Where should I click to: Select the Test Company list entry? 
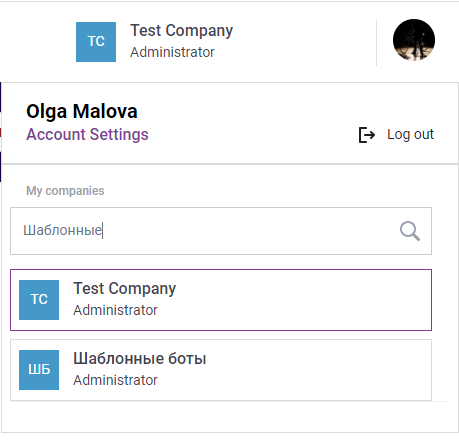point(221,300)
